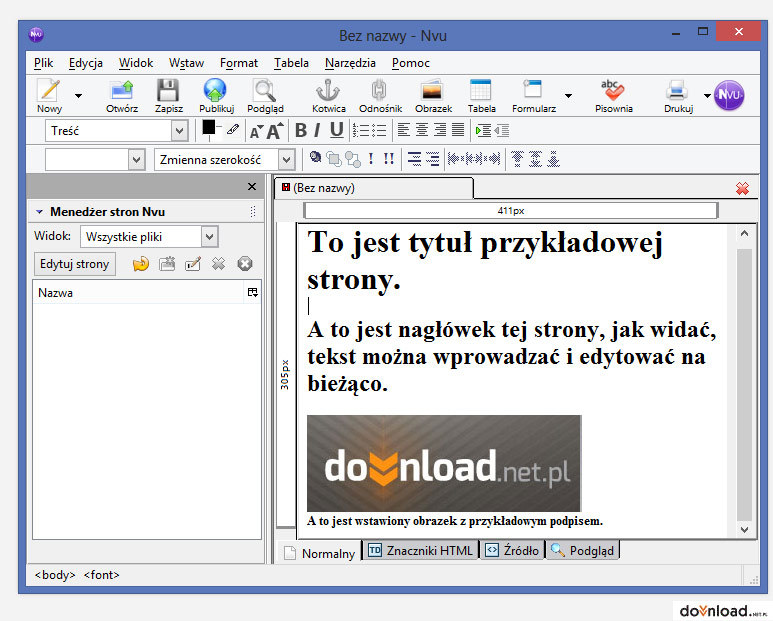Open the Edycja menu
Image resolution: width=773 pixels, height=621 pixels.
86,63
